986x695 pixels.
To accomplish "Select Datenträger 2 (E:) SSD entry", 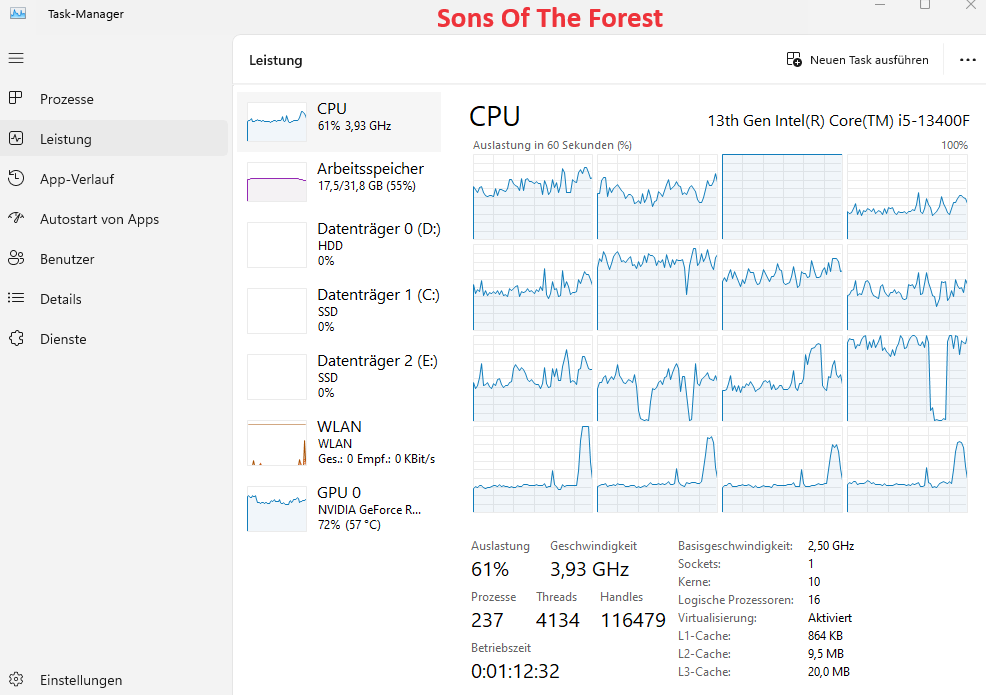I will point(339,376).
